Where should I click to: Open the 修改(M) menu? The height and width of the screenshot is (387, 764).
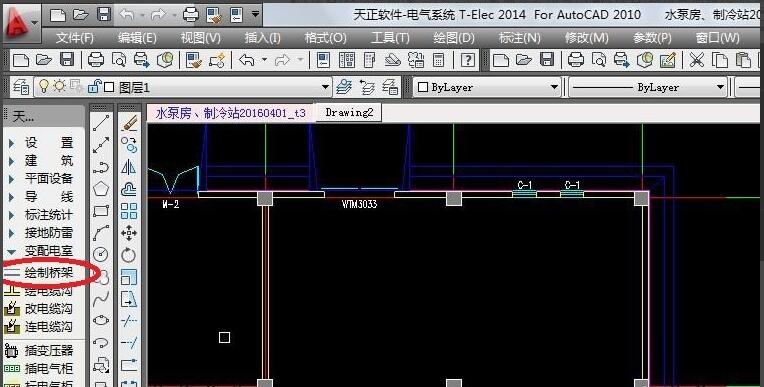click(x=586, y=38)
